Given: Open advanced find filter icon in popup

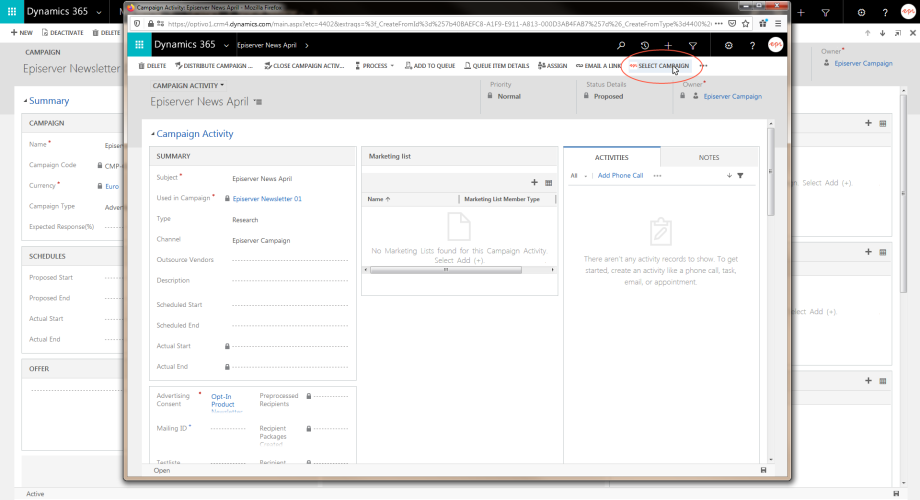Looking at the screenshot, I should click(x=692, y=45).
